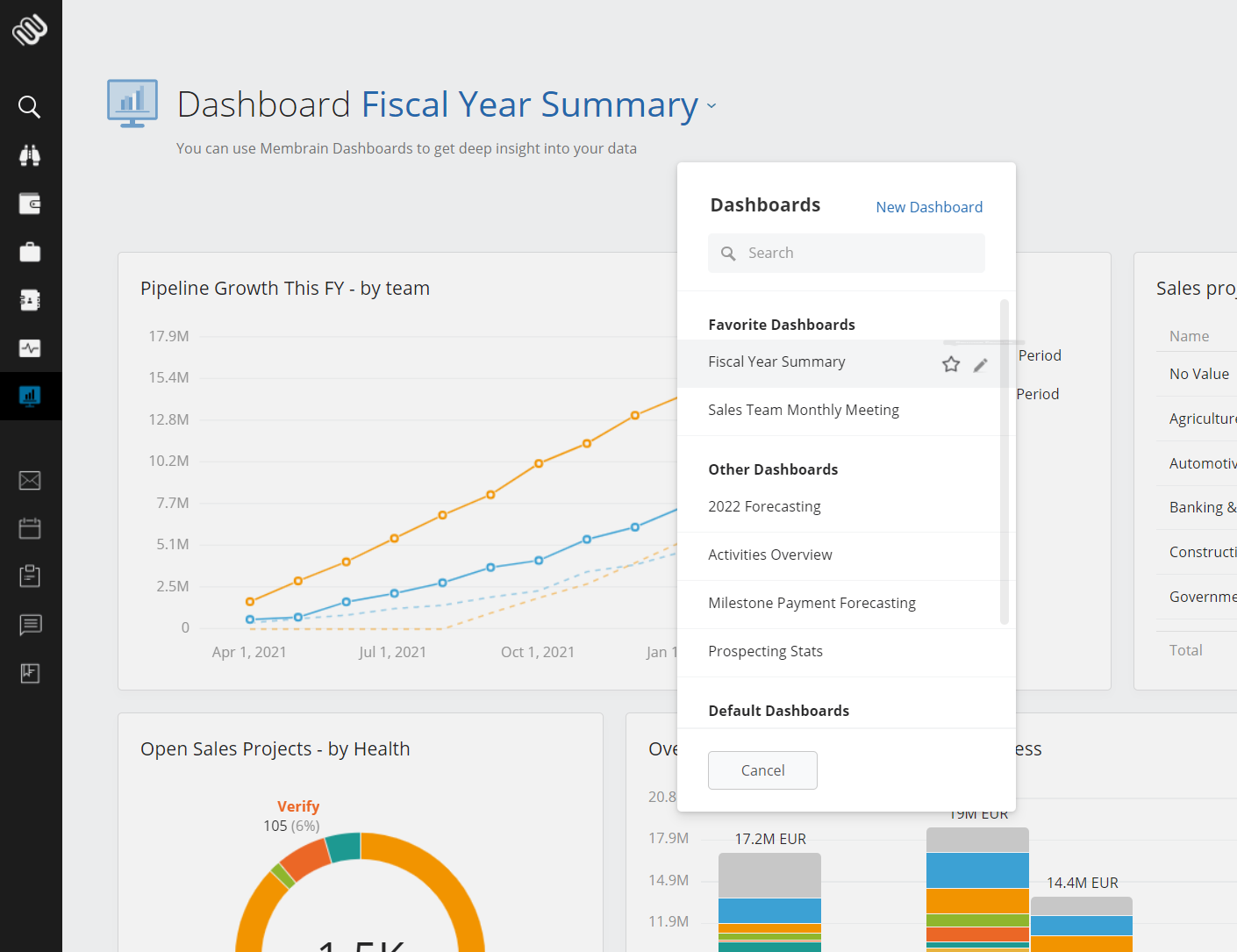Open the activity pulse icon
The image size is (1237, 952).
coord(30,348)
